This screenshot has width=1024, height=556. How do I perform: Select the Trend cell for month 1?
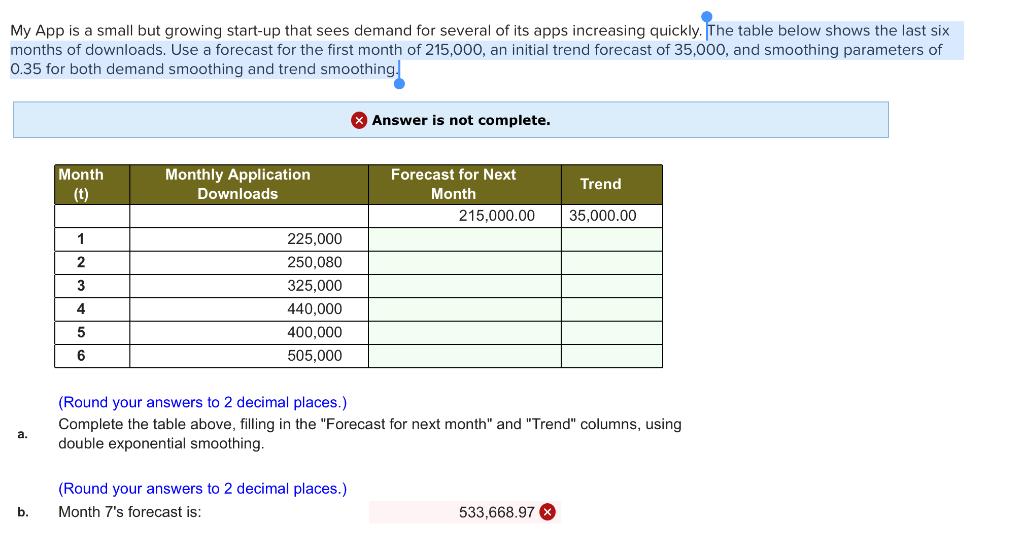(612, 239)
